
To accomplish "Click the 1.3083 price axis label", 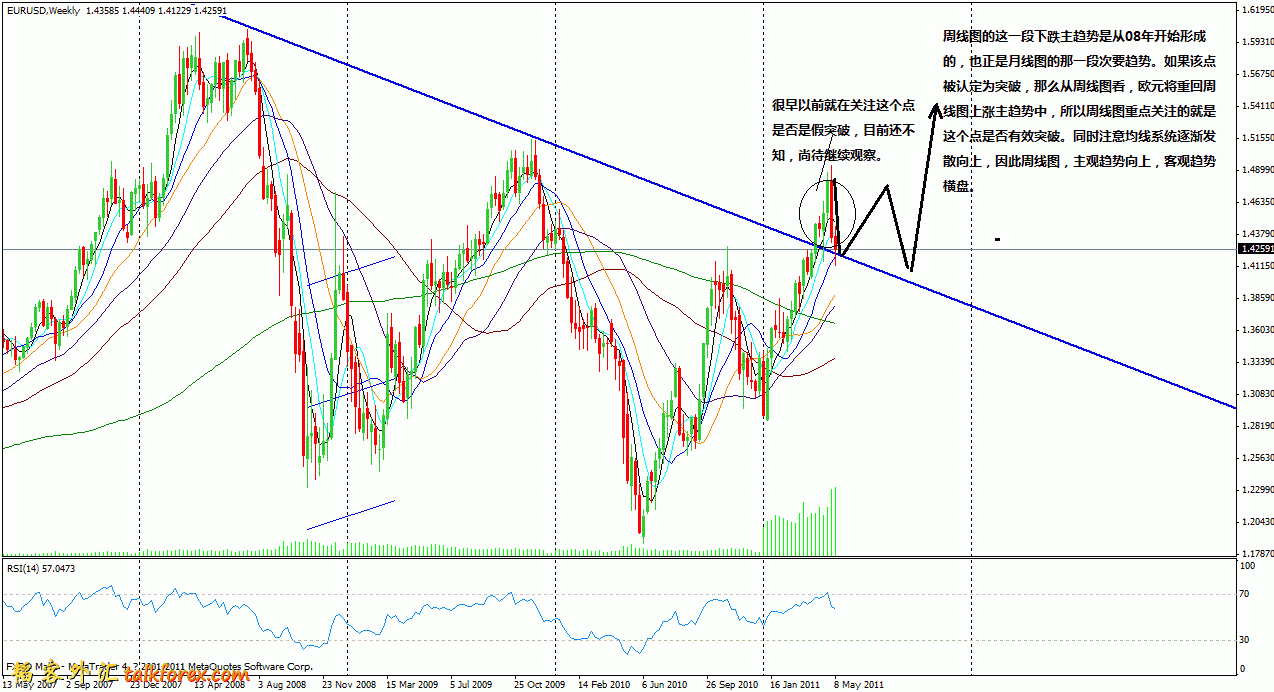I will [x=1256, y=394].
